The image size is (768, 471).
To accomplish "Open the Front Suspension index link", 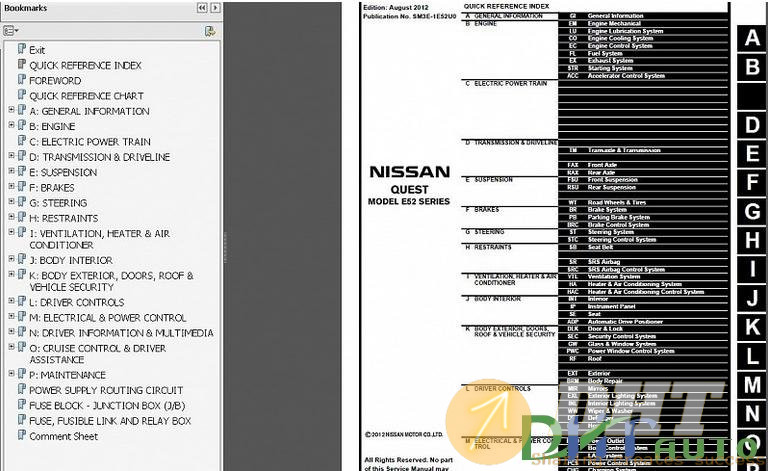I will [x=612, y=180].
